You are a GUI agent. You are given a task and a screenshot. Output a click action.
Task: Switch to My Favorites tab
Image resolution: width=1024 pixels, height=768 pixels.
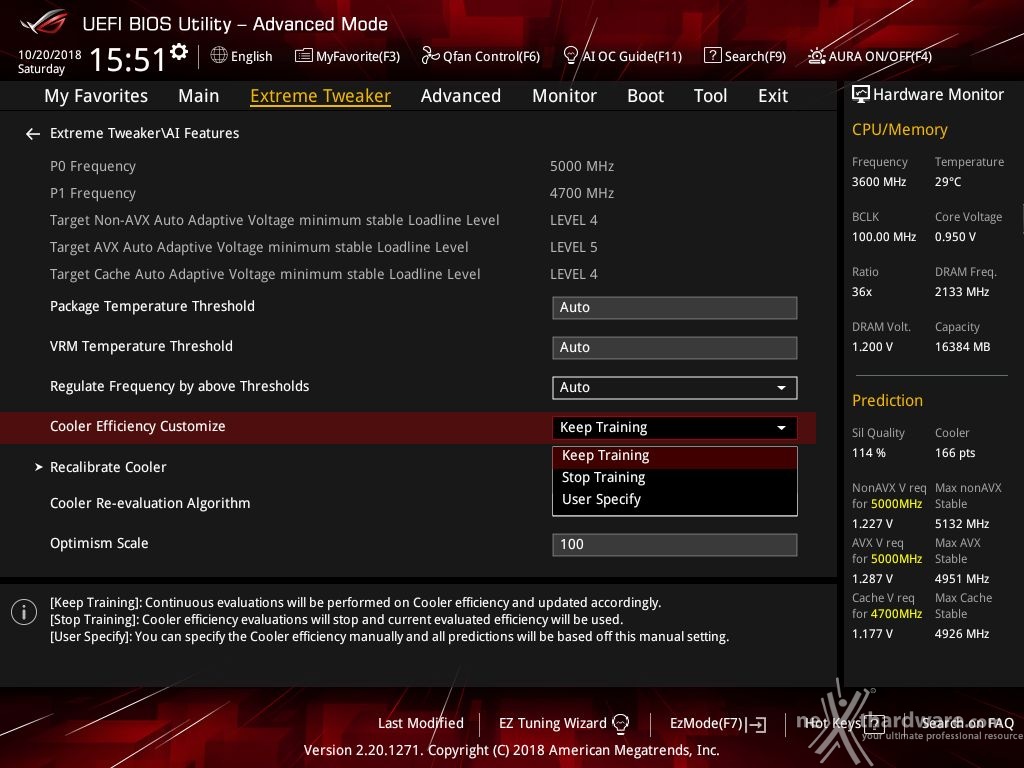click(96, 96)
